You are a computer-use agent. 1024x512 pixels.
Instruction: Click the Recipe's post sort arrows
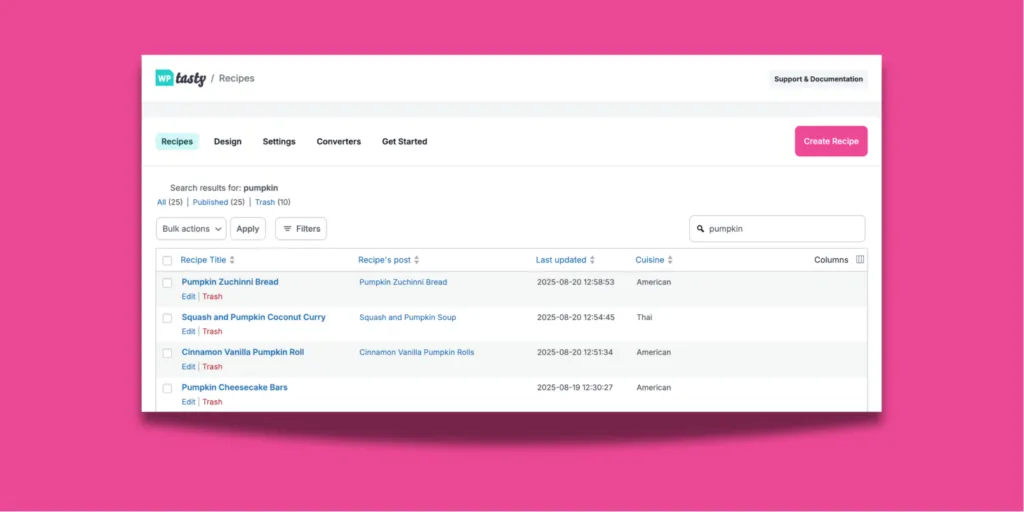coord(417,260)
